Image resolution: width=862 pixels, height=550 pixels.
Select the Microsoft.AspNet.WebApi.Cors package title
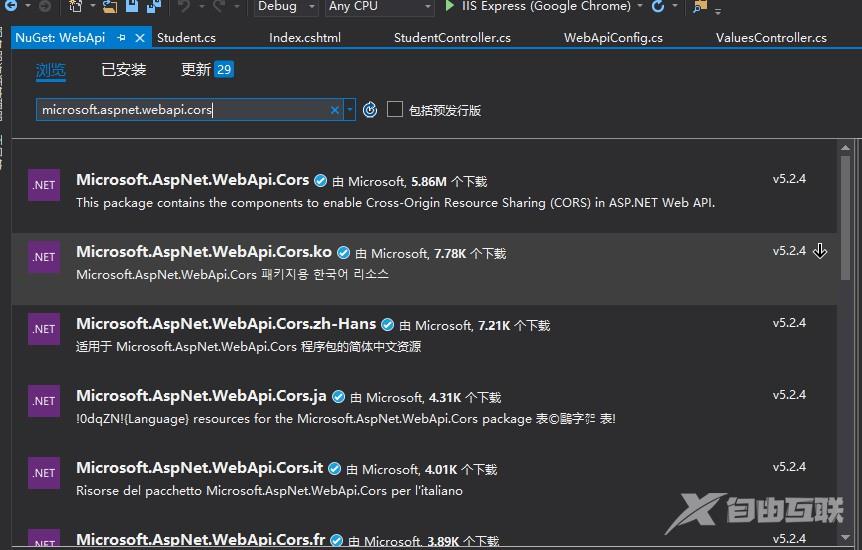pos(192,180)
